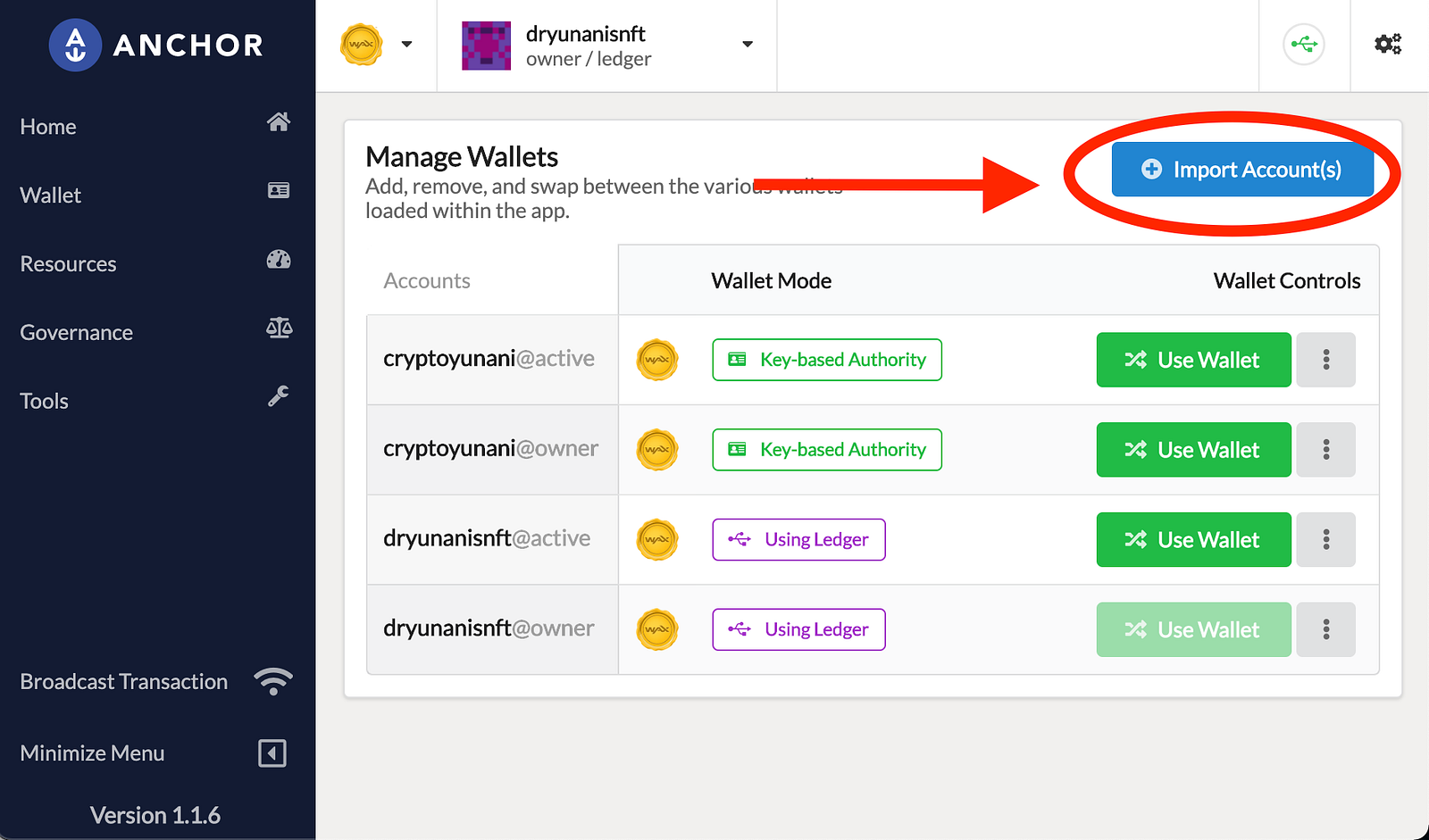Click the Governance scales icon

[278, 329]
